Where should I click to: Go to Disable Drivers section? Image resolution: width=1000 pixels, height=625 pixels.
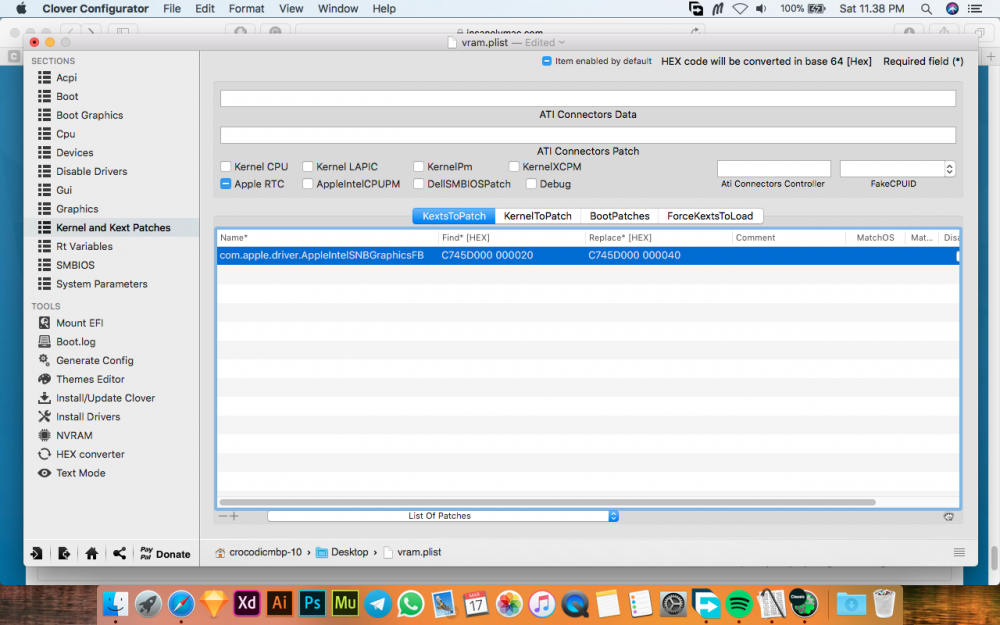point(91,171)
